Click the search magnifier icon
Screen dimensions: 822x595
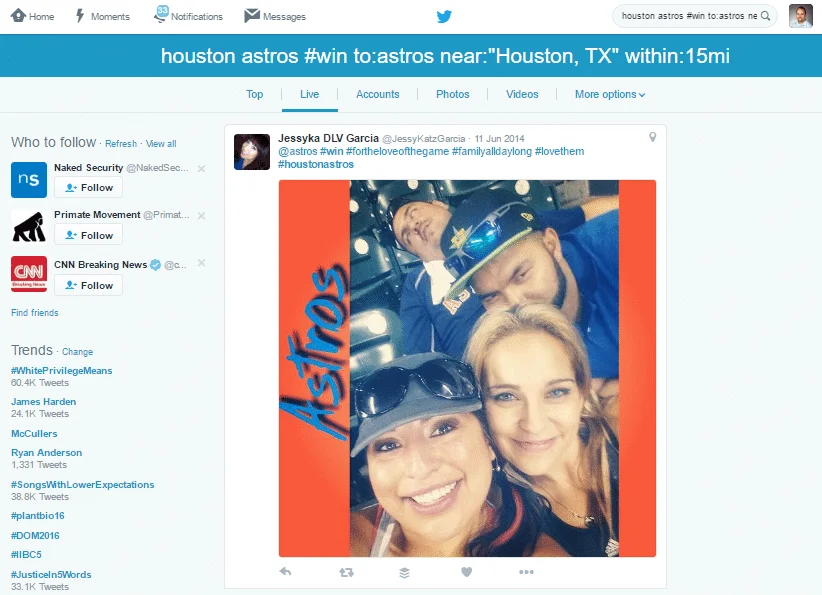pos(766,16)
